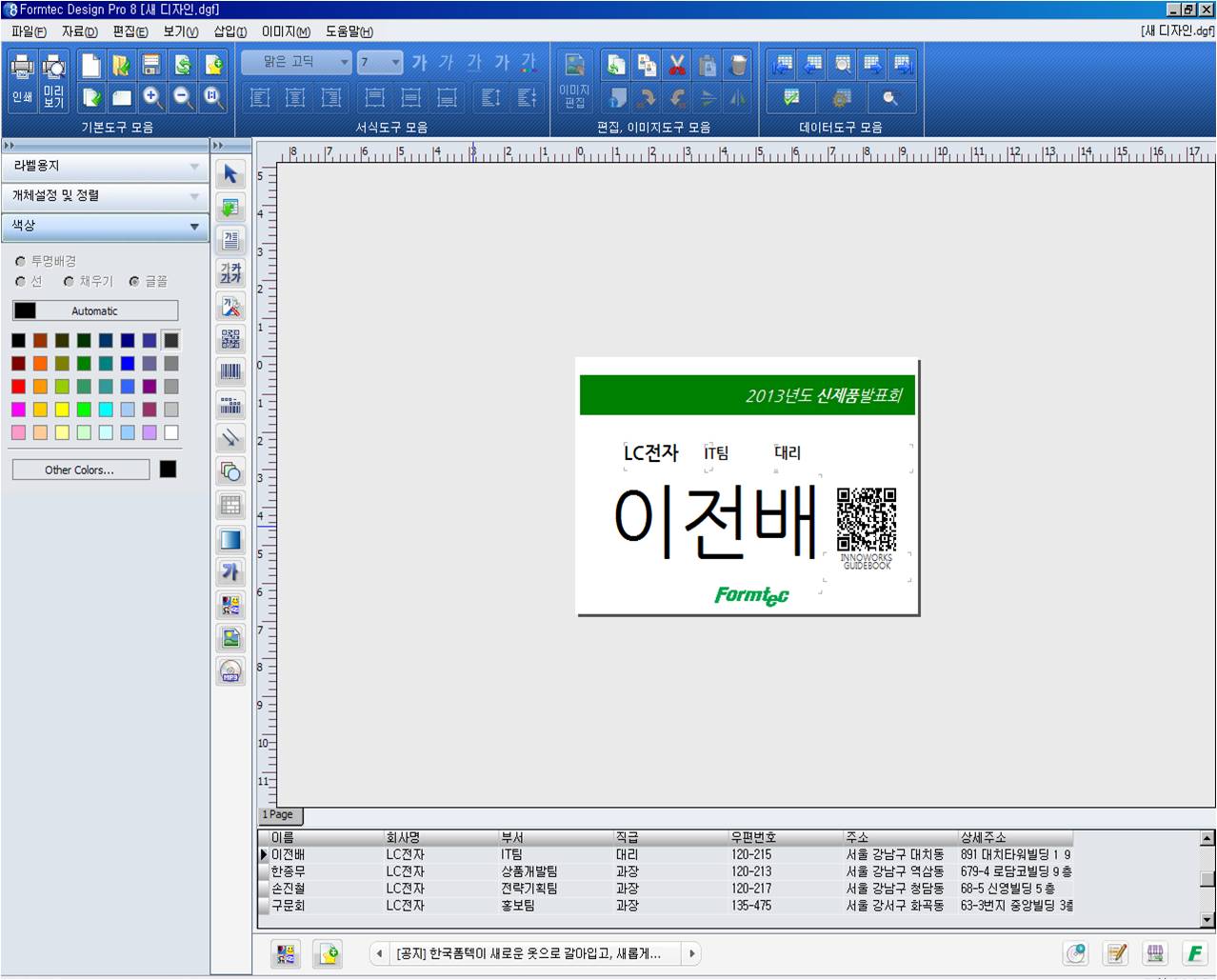Go to last data record
Image resolution: width=1217 pixels, height=980 pixels.
tap(903, 66)
